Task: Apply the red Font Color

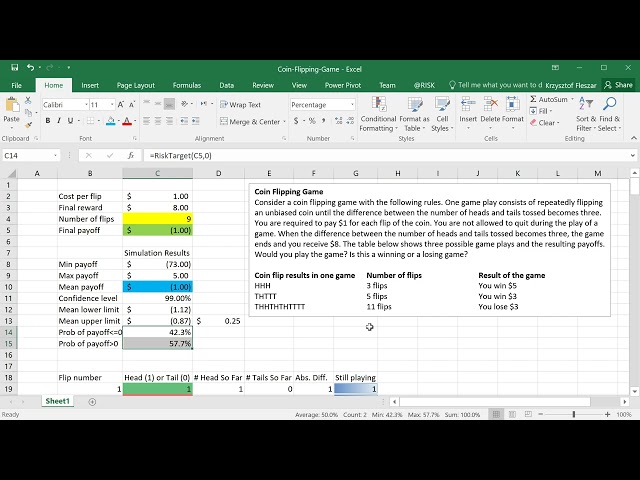Action: [x=127, y=121]
